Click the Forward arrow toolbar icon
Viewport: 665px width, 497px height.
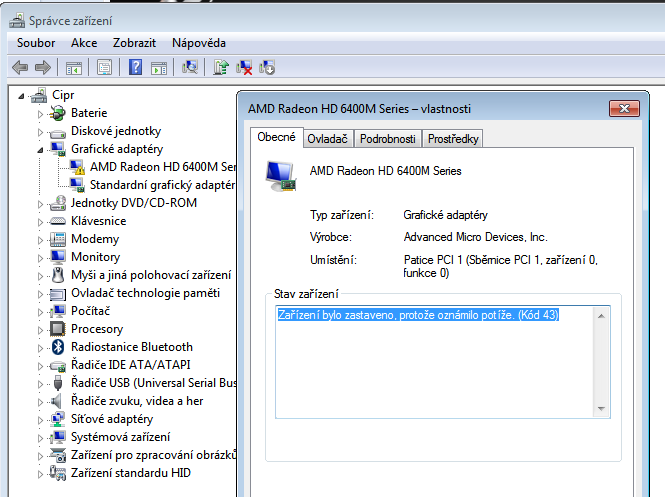[42, 67]
